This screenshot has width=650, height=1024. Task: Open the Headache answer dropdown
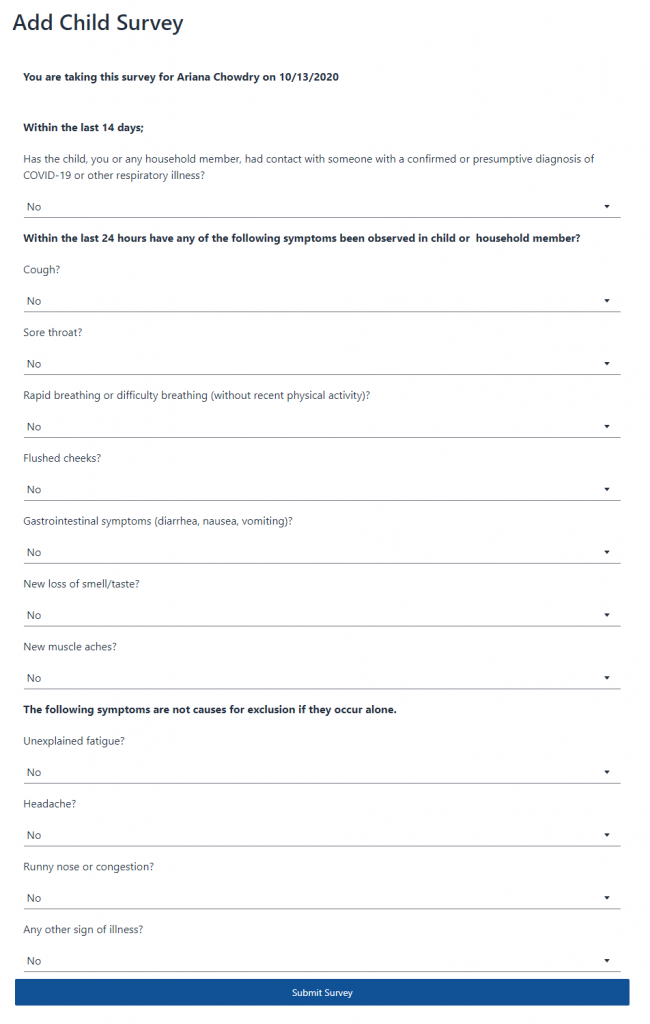tap(321, 835)
